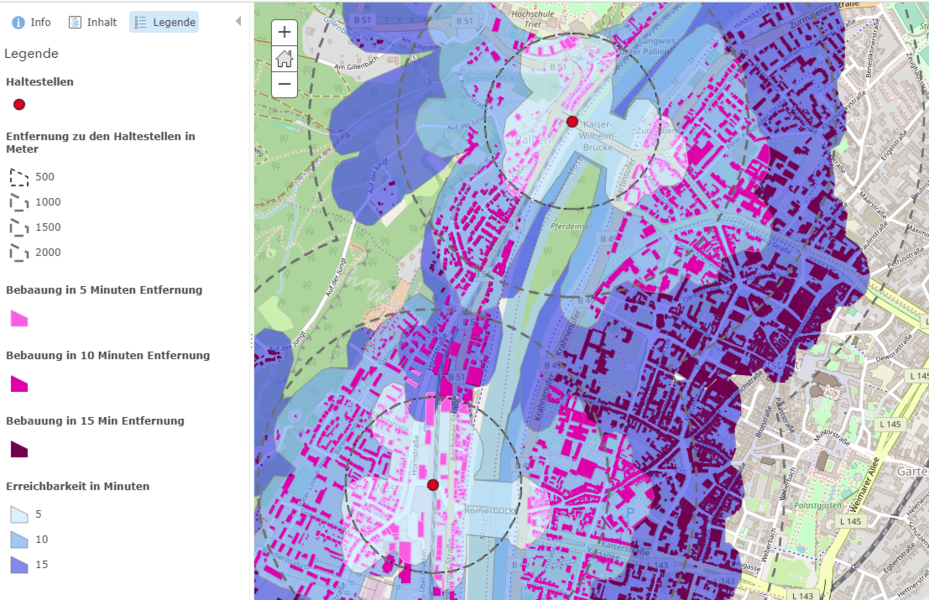Click the Haltestellen legend heading

(x=40, y=82)
